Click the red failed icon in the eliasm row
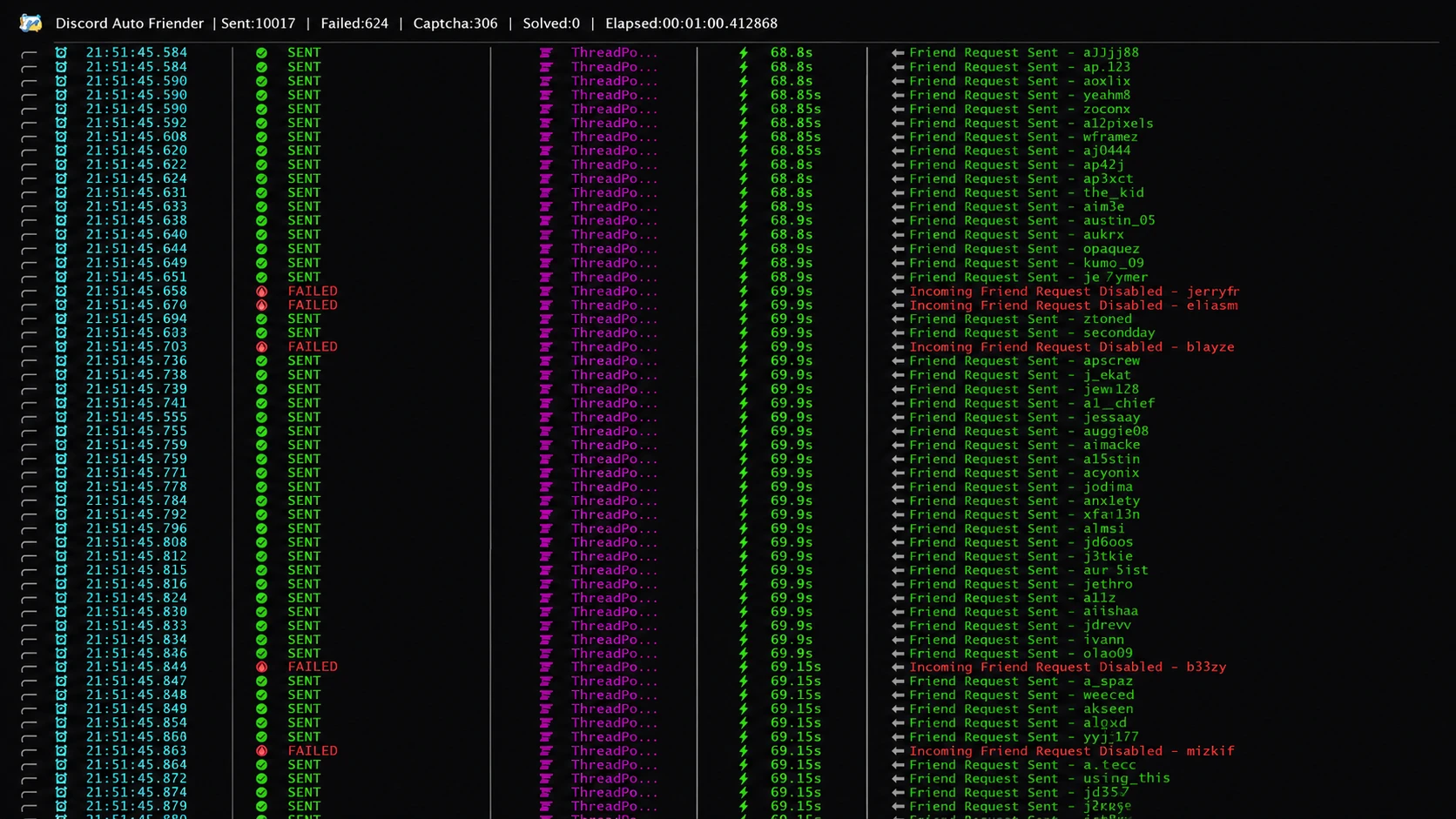The image size is (1456, 819). [x=261, y=305]
